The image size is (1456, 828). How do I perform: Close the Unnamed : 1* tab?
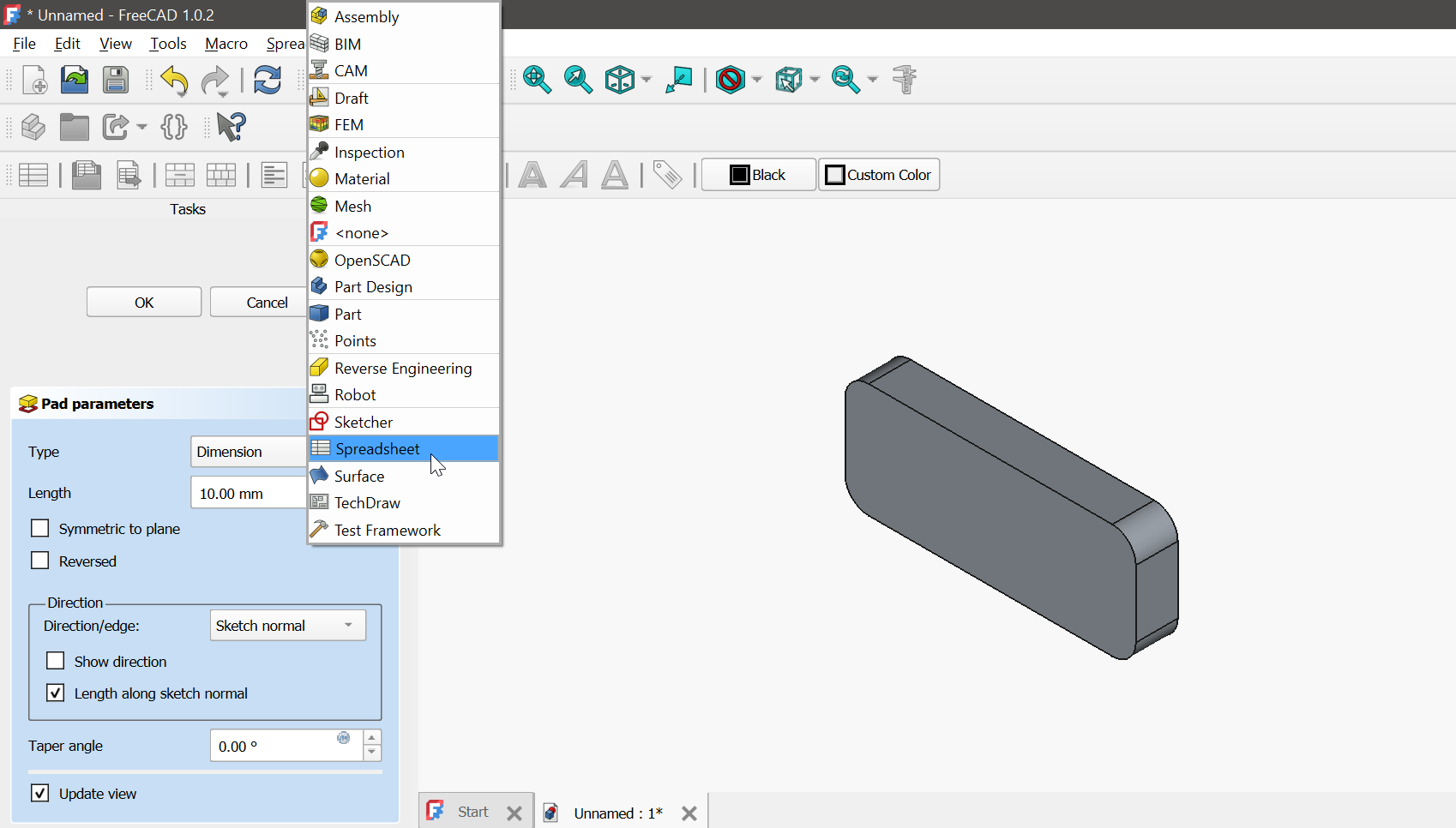point(689,813)
